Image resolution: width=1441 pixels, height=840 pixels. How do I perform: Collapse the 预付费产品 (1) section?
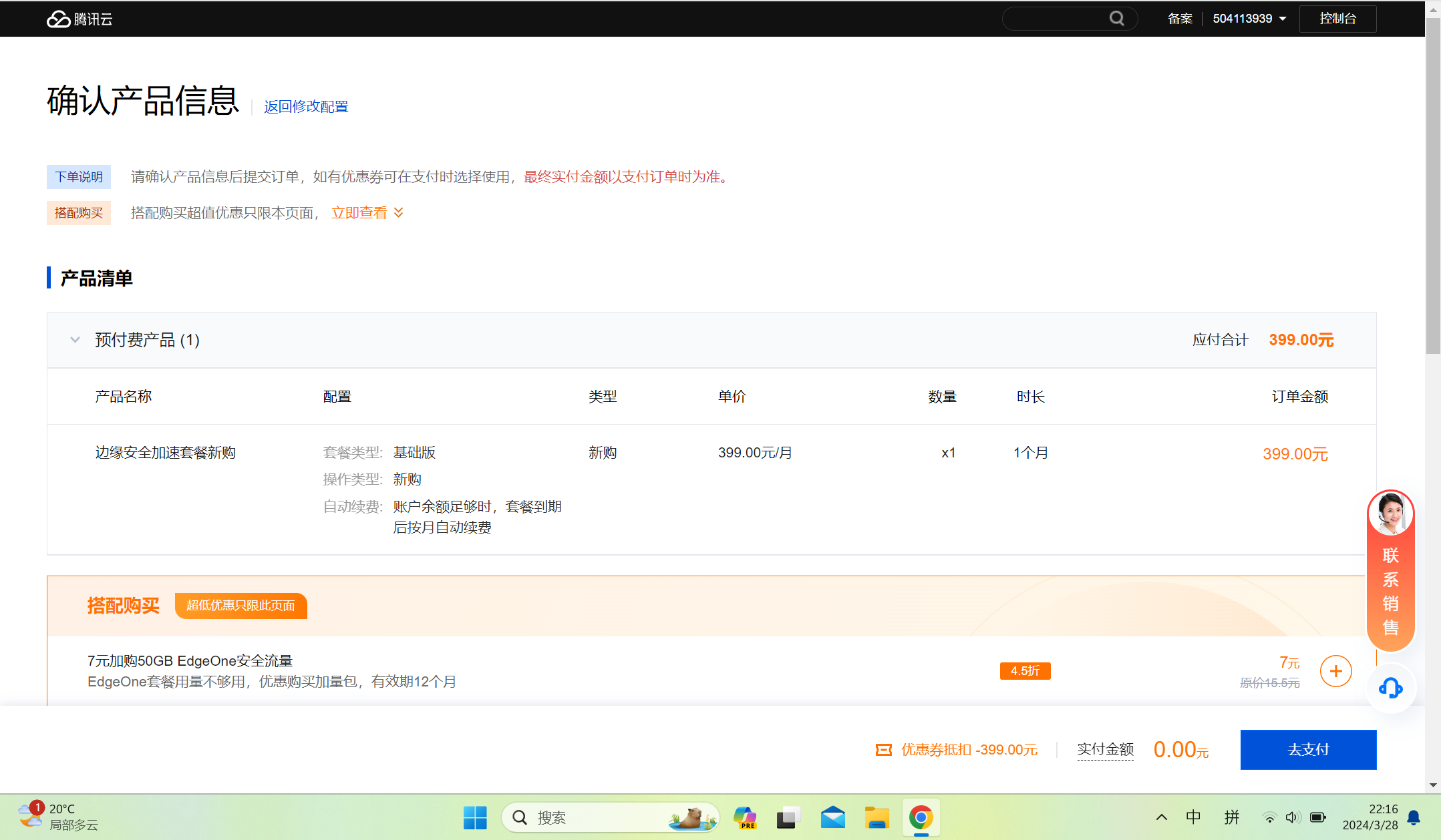point(75,340)
